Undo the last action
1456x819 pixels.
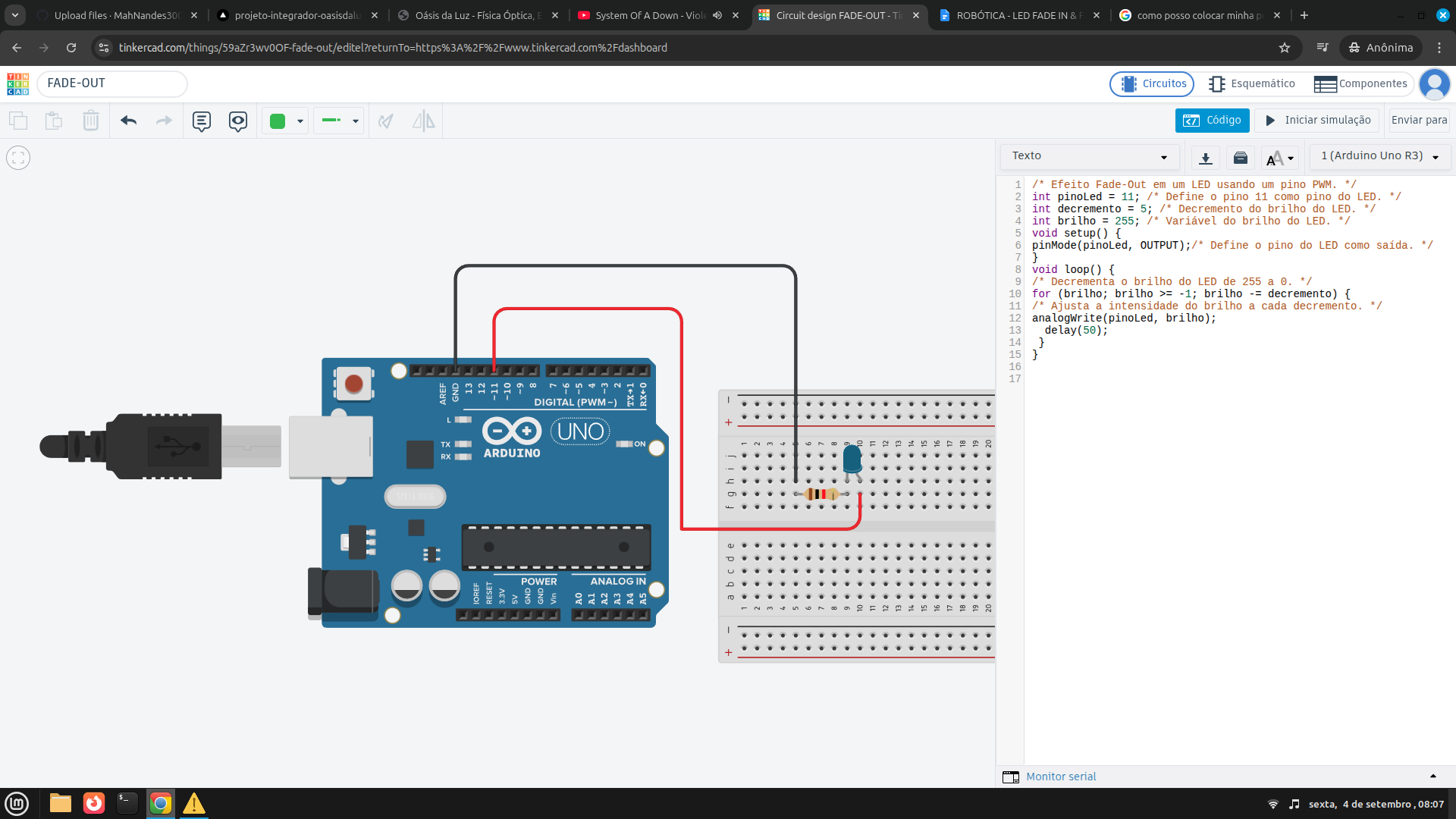[128, 121]
